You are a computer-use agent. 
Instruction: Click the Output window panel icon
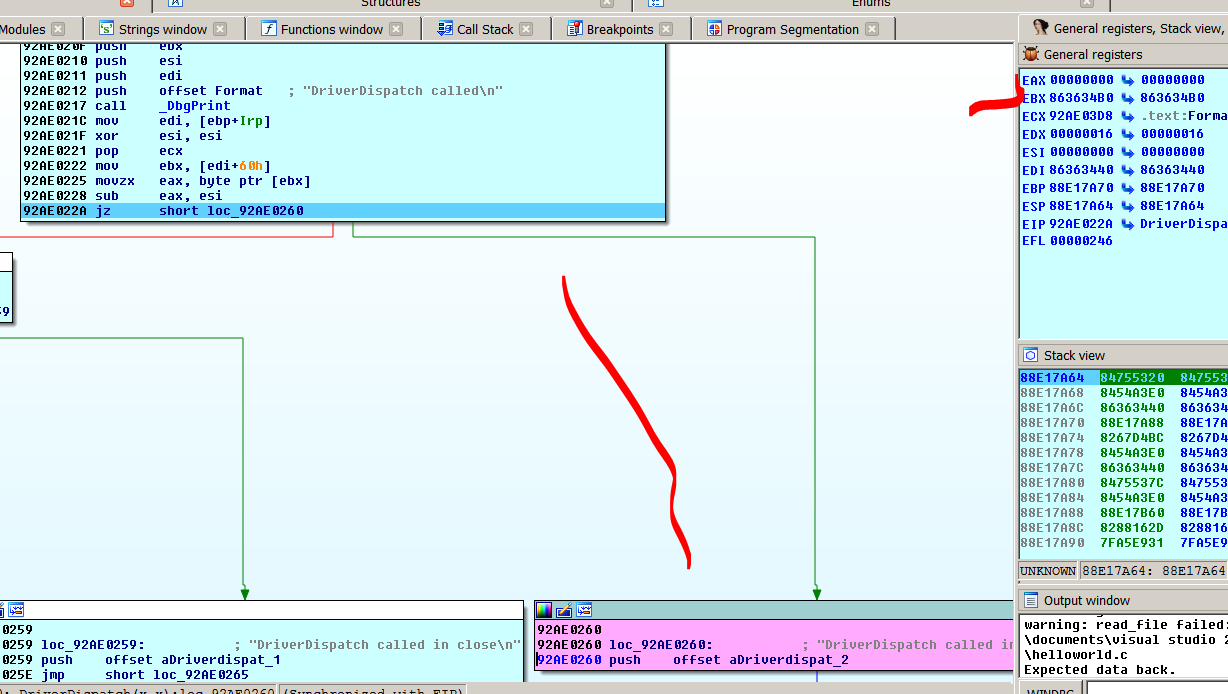pos(1029,600)
